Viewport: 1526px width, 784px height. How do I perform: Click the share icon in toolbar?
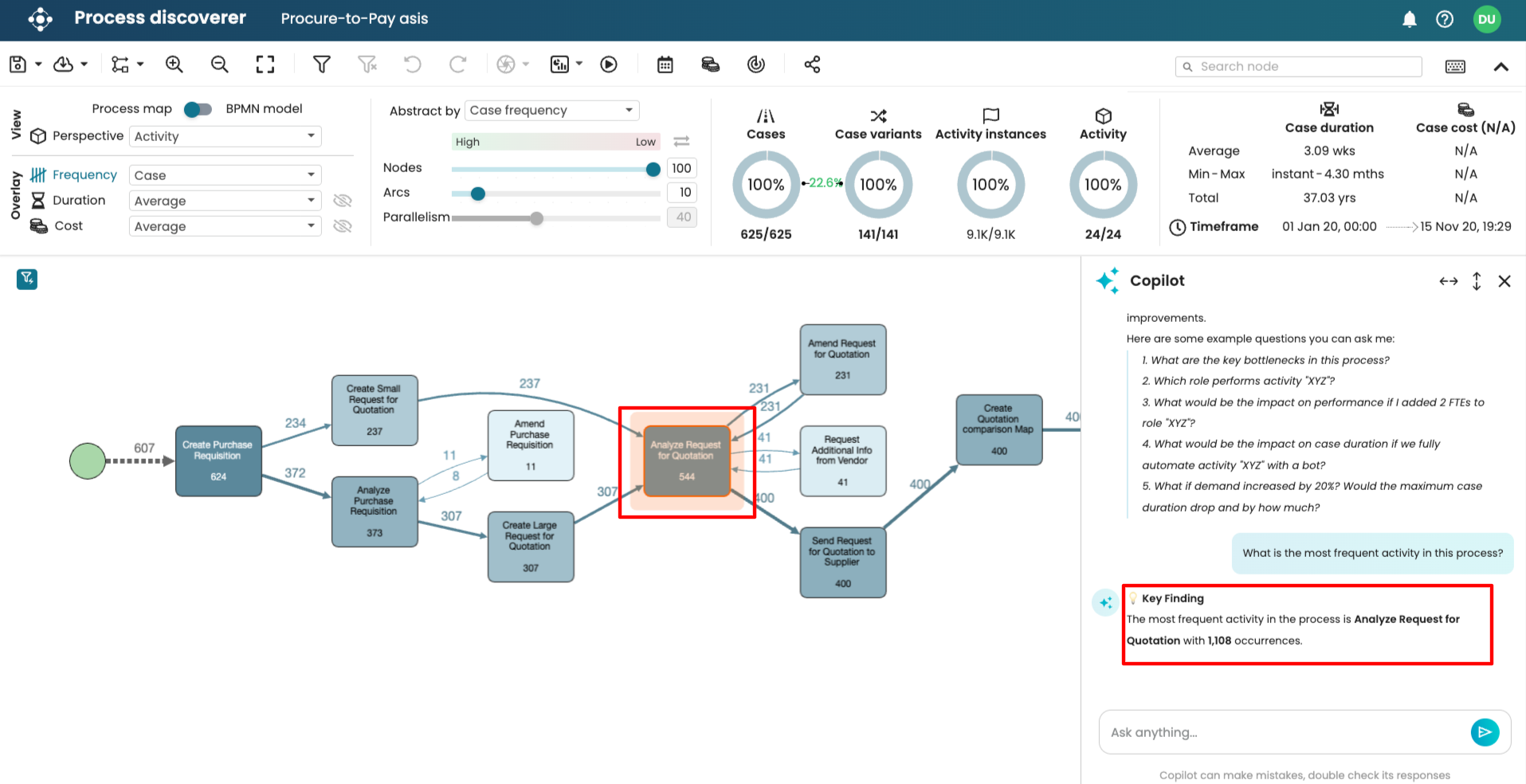812,65
